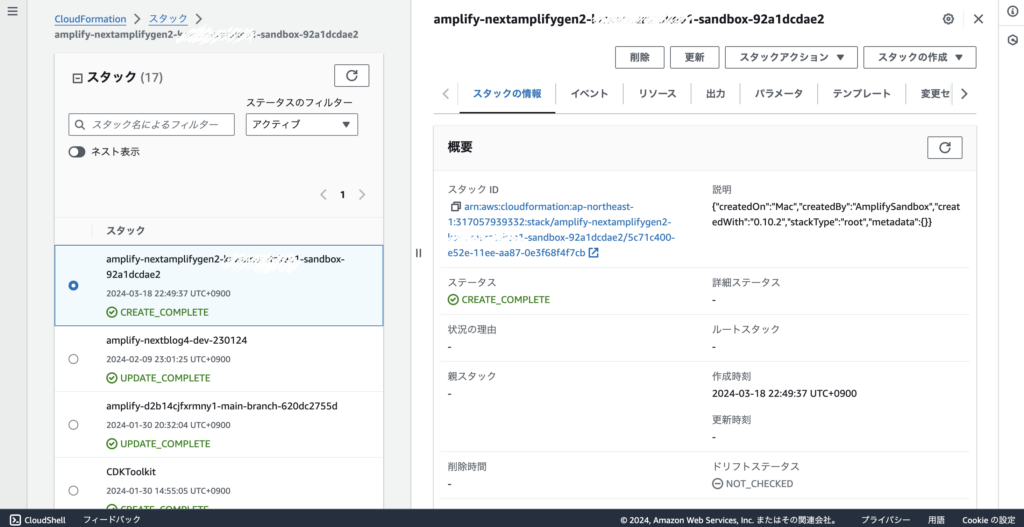Collapse the スタック (17) section
The image size is (1024, 527).
coord(76,78)
